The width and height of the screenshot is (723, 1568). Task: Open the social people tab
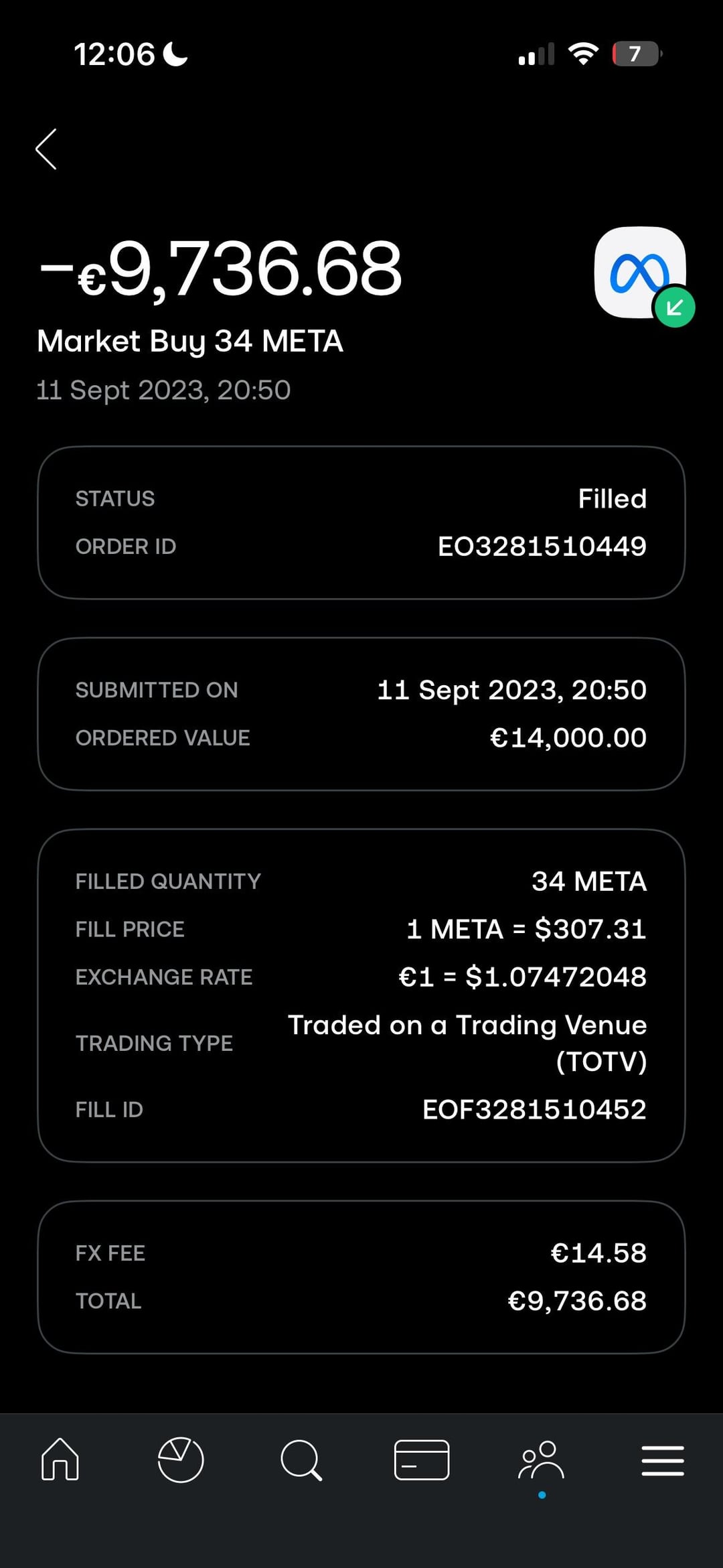(542, 1460)
